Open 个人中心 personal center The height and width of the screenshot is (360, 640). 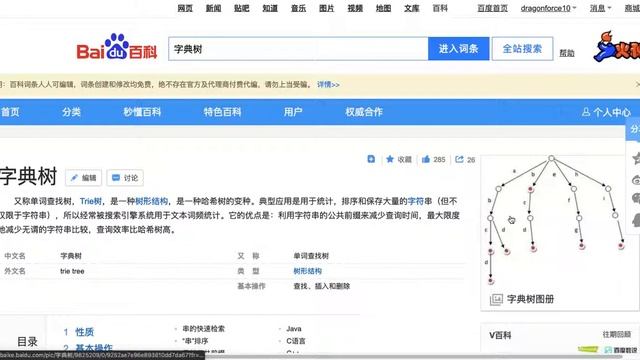[607, 112]
